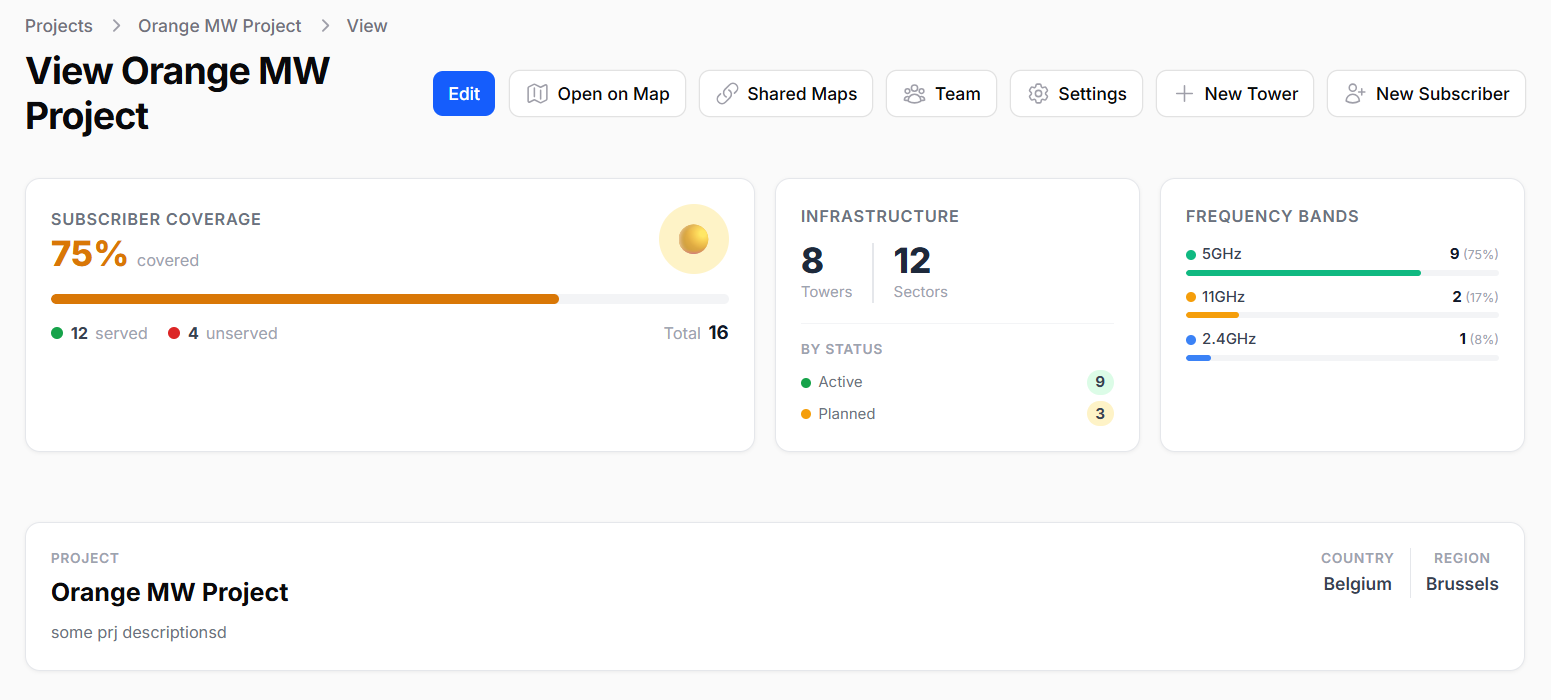This screenshot has height=700, width=1551.
Task: Click the breadcrumb chevron after Orange MW Project
Action: pos(324,26)
